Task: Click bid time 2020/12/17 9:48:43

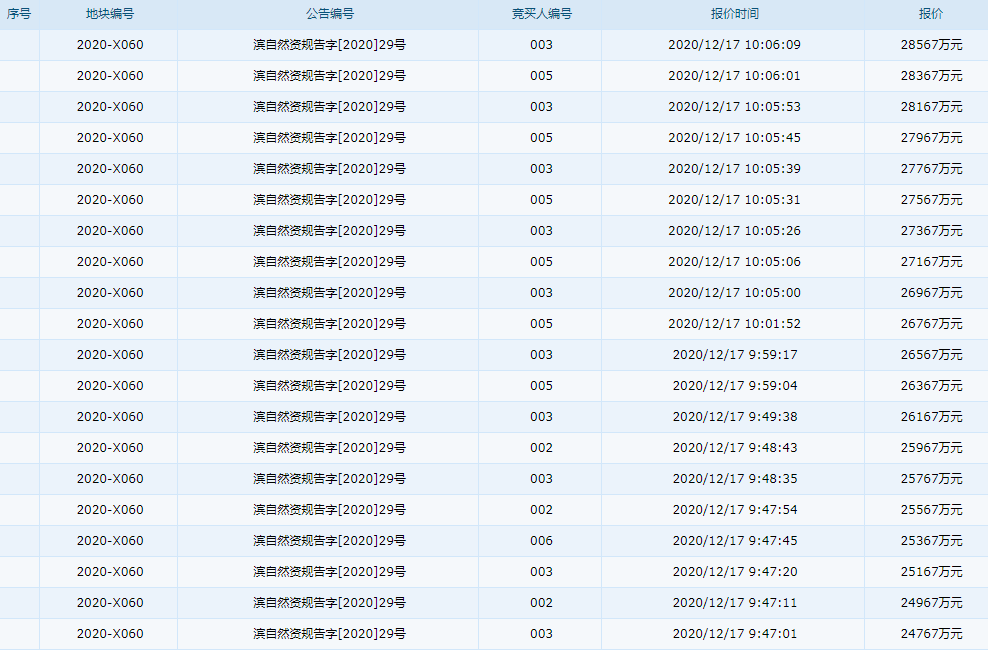Action: click(x=735, y=448)
